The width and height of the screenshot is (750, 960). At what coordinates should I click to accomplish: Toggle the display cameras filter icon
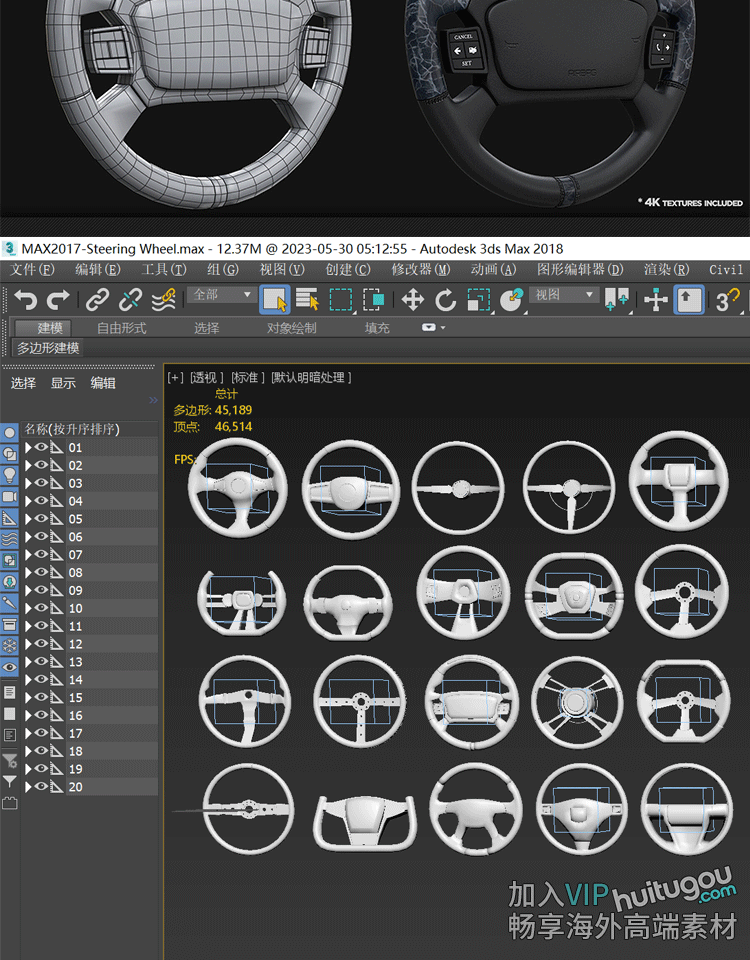coord(10,497)
